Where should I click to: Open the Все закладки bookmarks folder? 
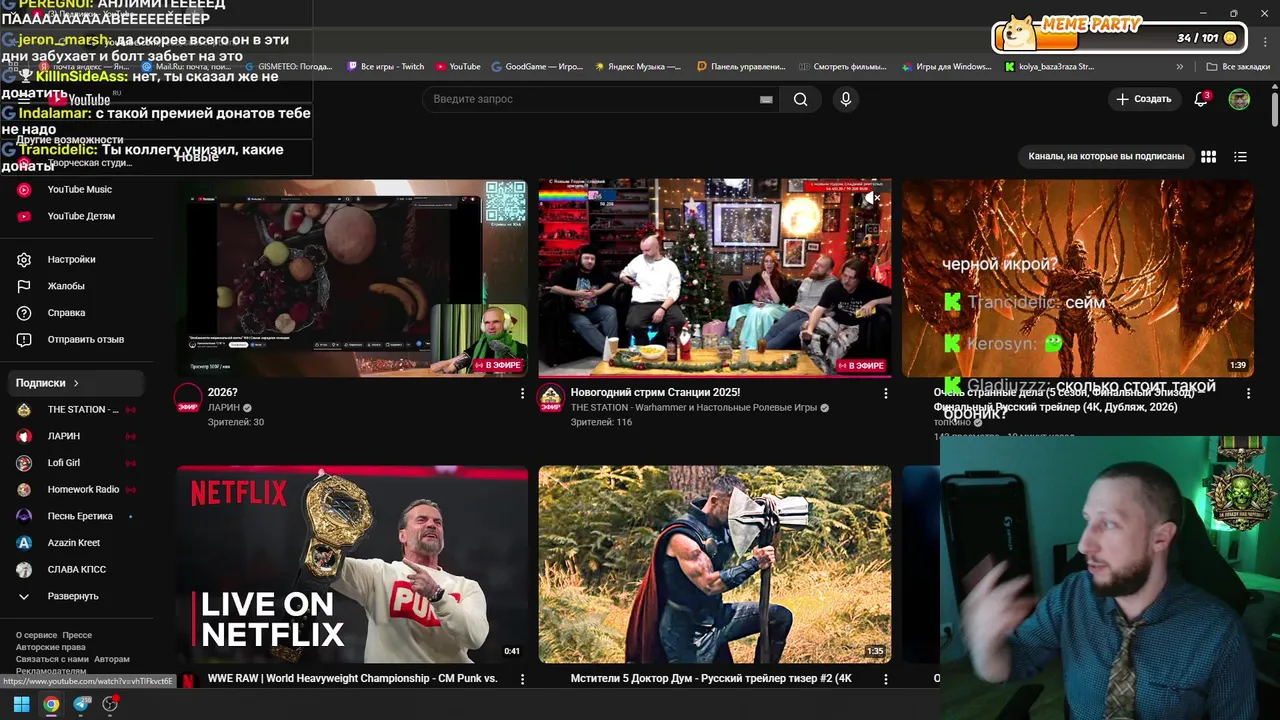(1238, 67)
